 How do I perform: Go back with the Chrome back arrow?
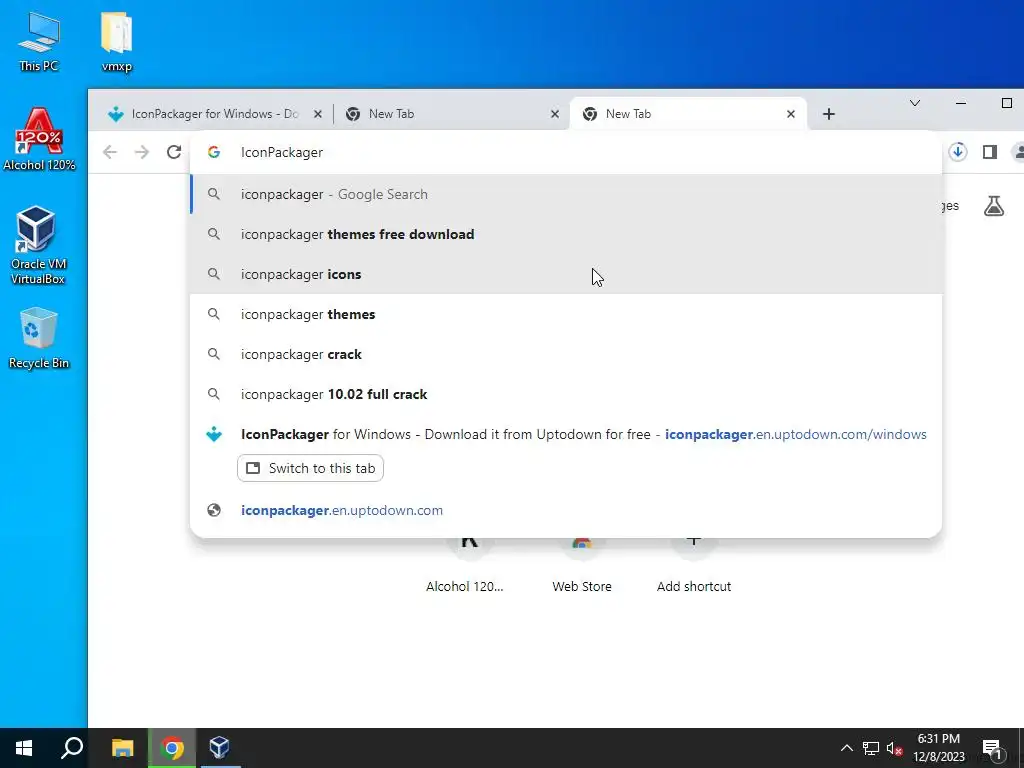click(110, 152)
